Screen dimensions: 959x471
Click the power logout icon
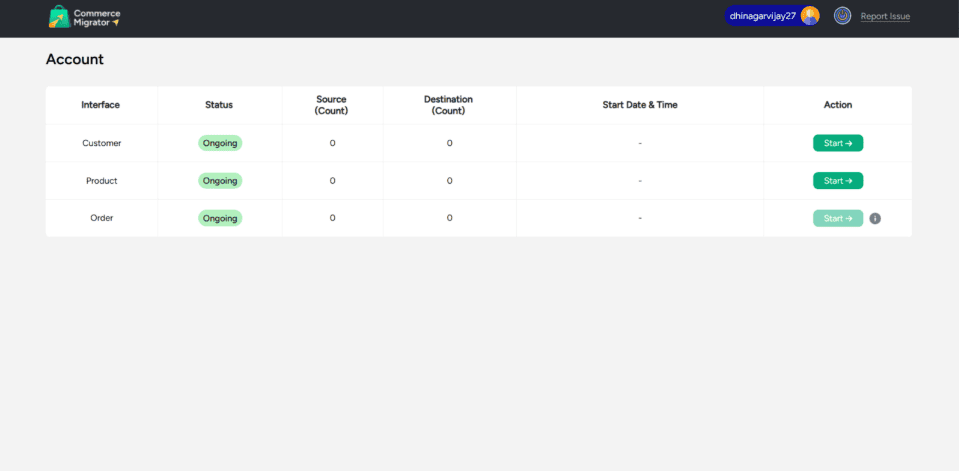tap(842, 16)
